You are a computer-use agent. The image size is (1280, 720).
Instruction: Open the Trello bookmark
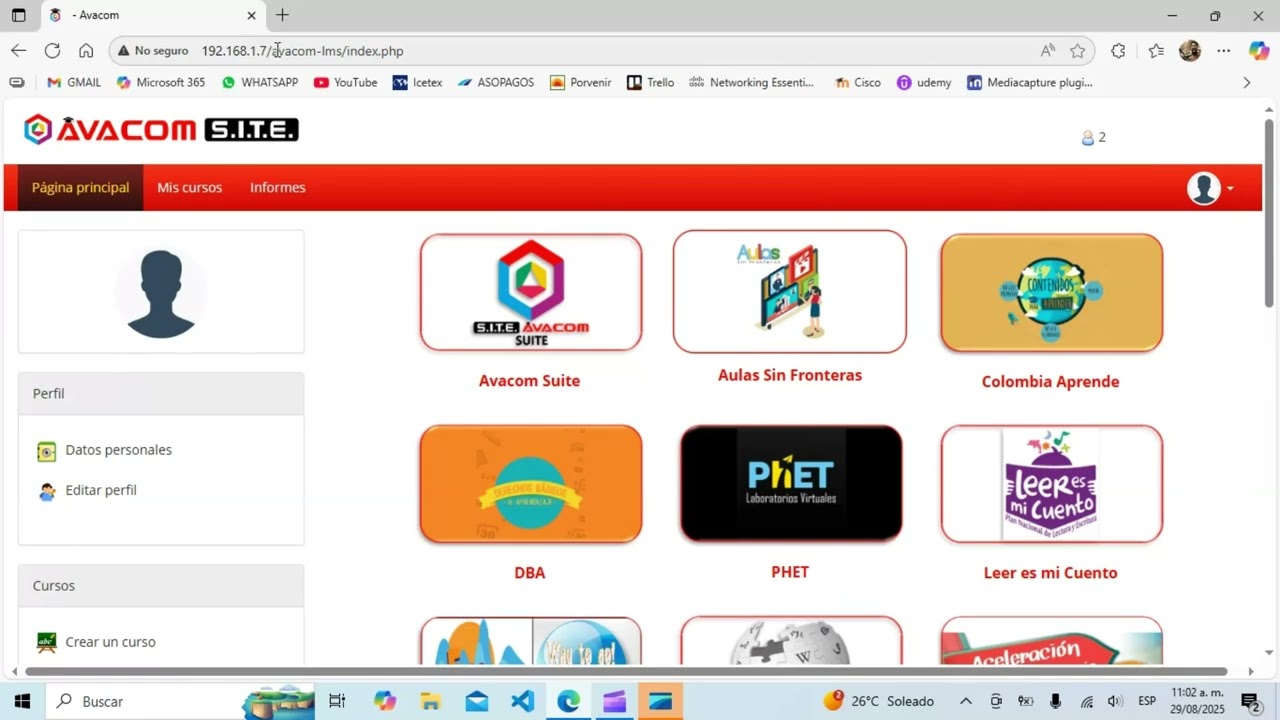[650, 83]
